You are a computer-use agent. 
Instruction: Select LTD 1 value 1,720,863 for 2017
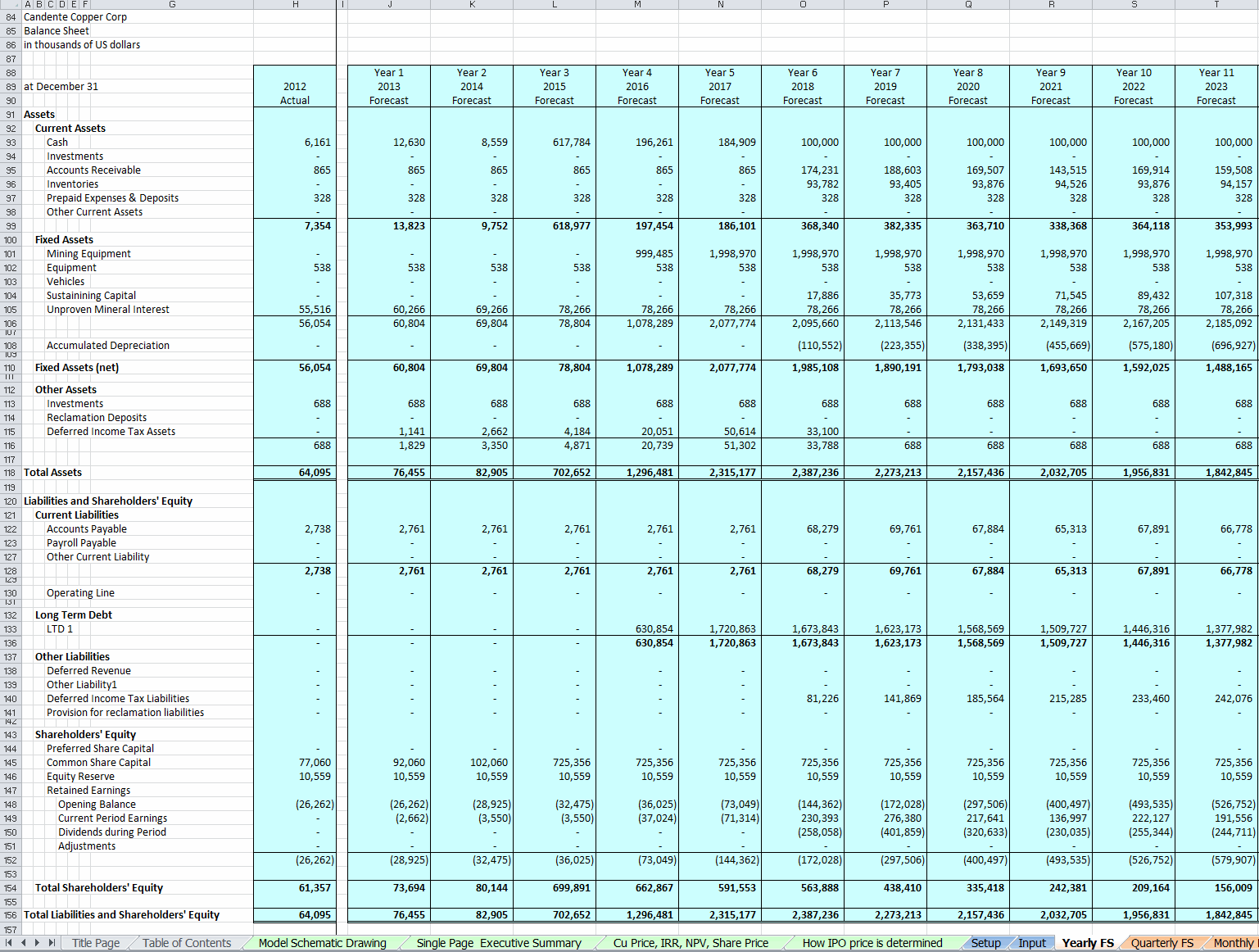720,629
